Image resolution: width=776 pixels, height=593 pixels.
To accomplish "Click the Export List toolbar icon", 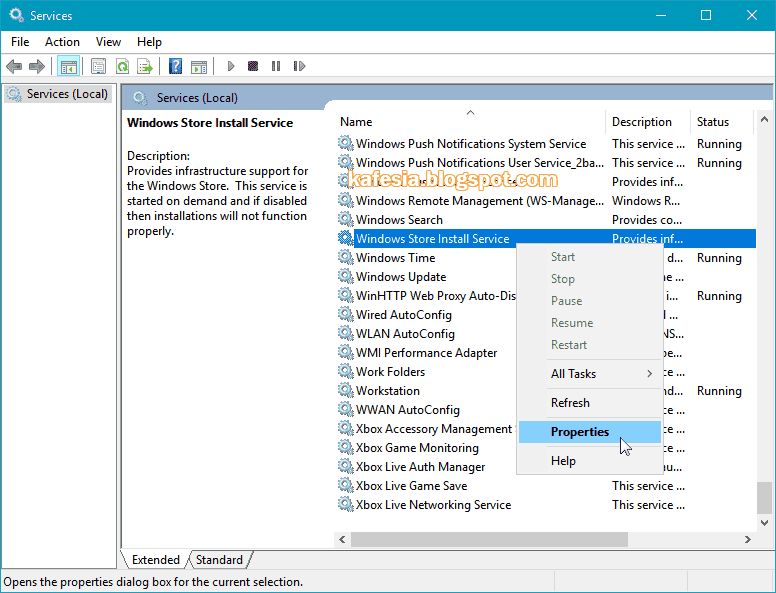I will [146, 66].
